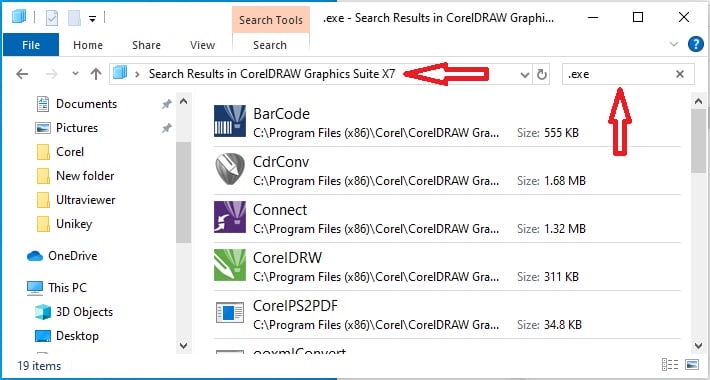Click the New folder quick access toolbar icon
This screenshot has height=380, width=710.
[x=74, y=18]
